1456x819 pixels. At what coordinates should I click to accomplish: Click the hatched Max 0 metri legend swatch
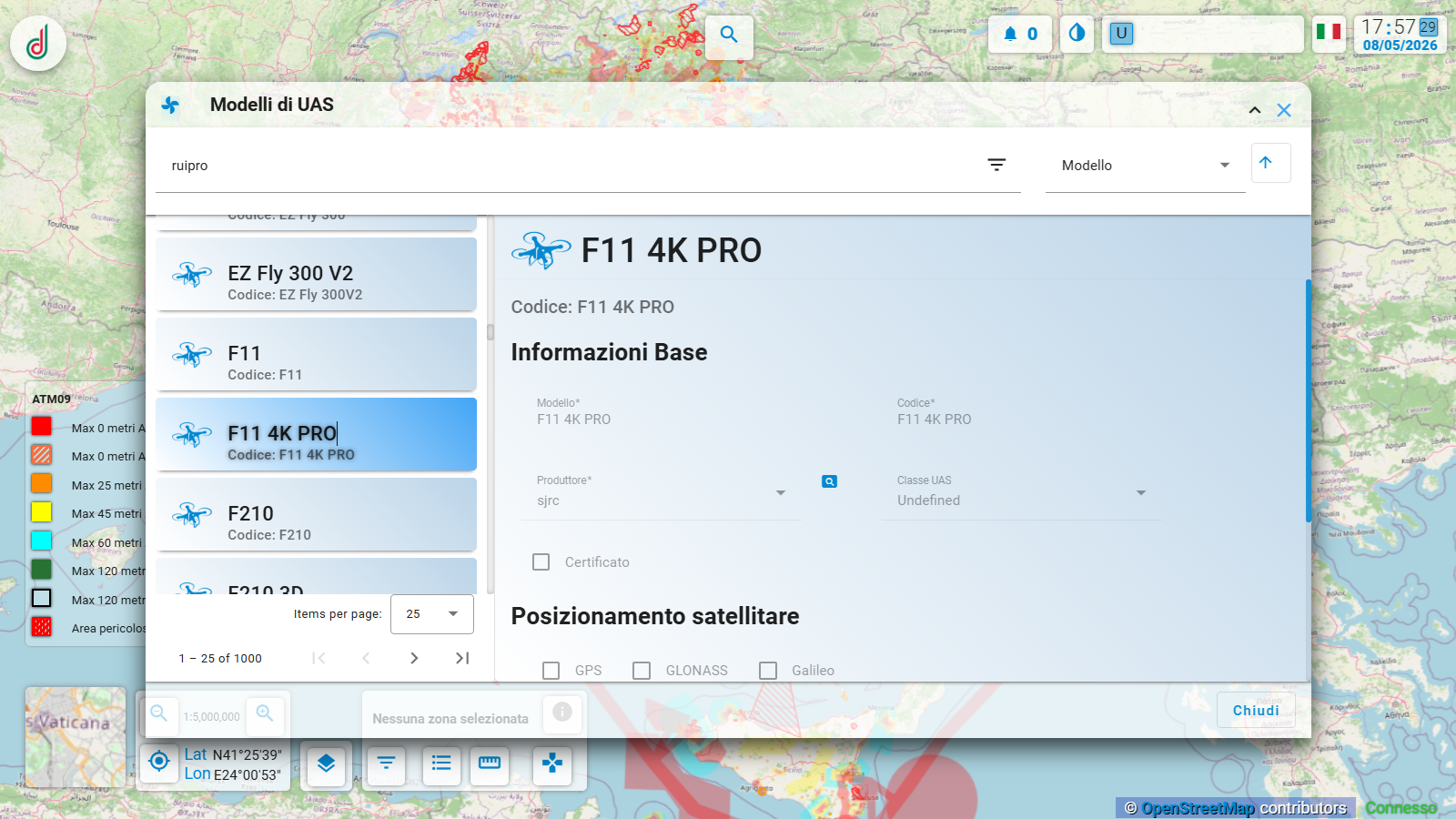(42, 455)
